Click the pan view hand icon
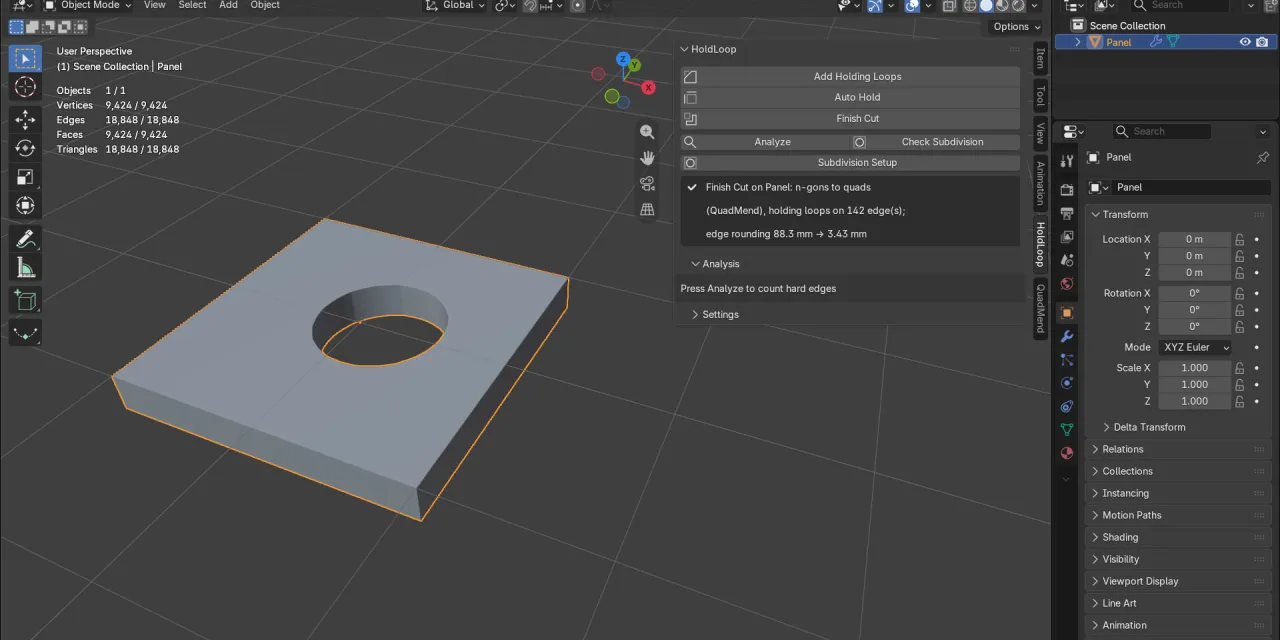This screenshot has width=1280, height=640. (648, 158)
